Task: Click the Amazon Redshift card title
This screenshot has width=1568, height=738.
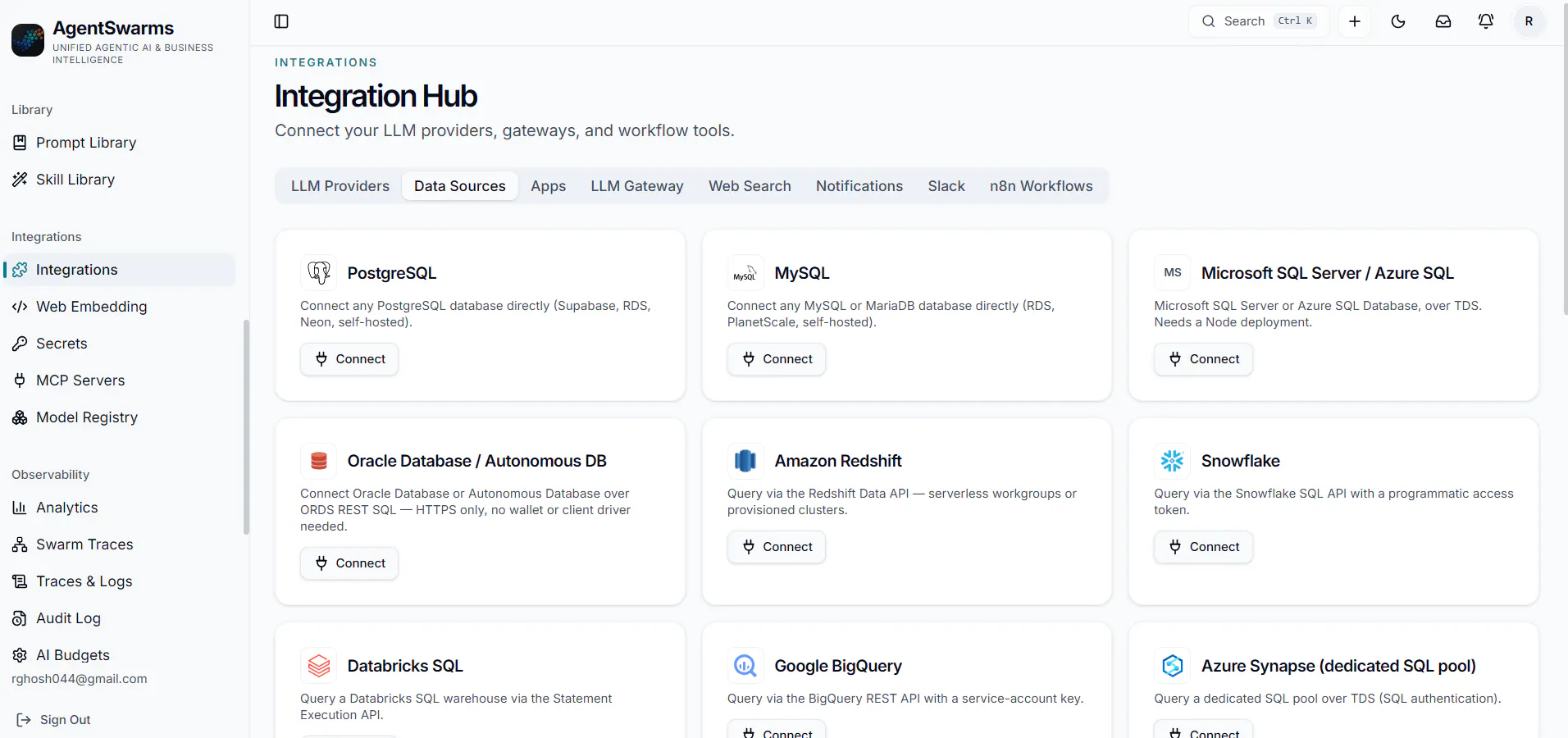Action: [x=838, y=461]
